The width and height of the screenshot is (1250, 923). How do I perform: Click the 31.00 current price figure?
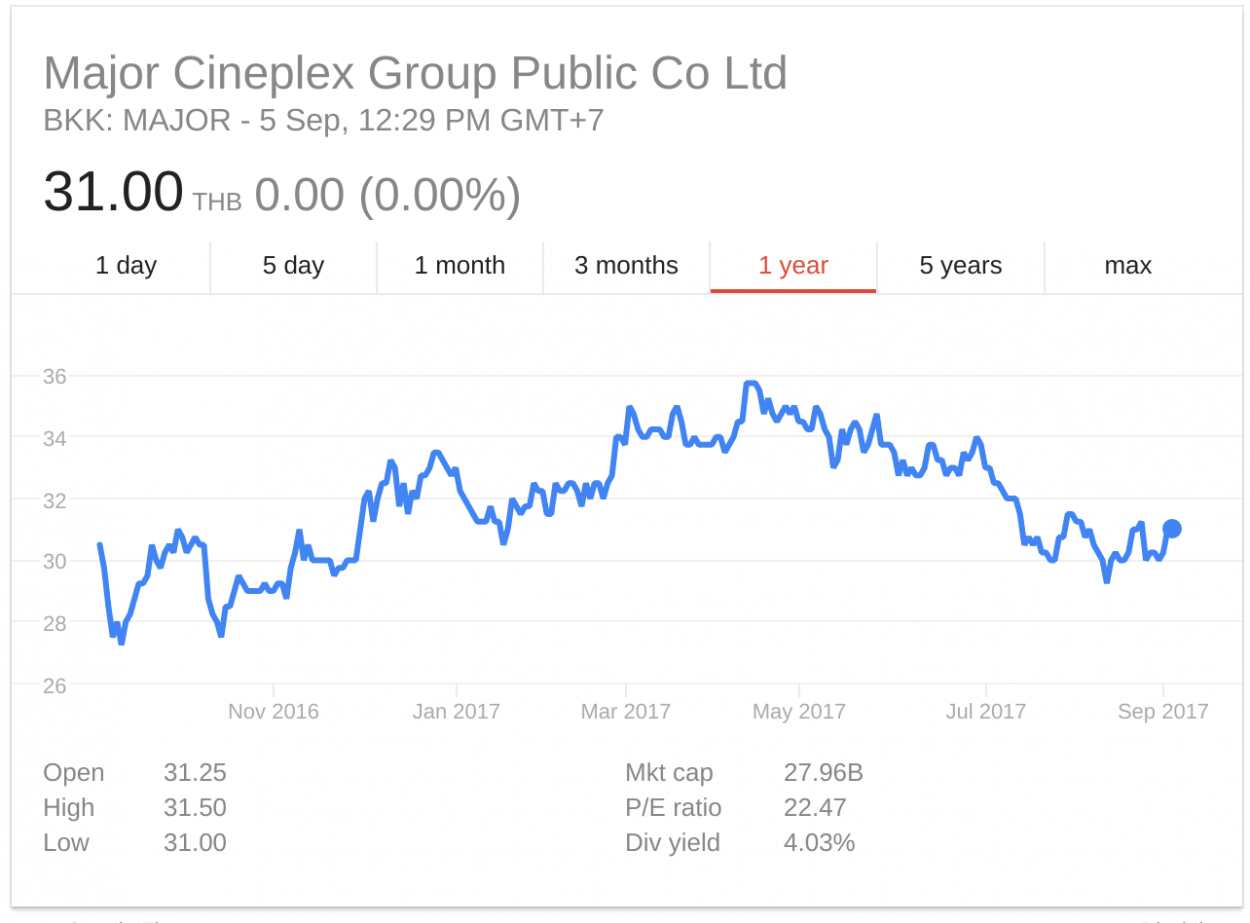coord(113,192)
